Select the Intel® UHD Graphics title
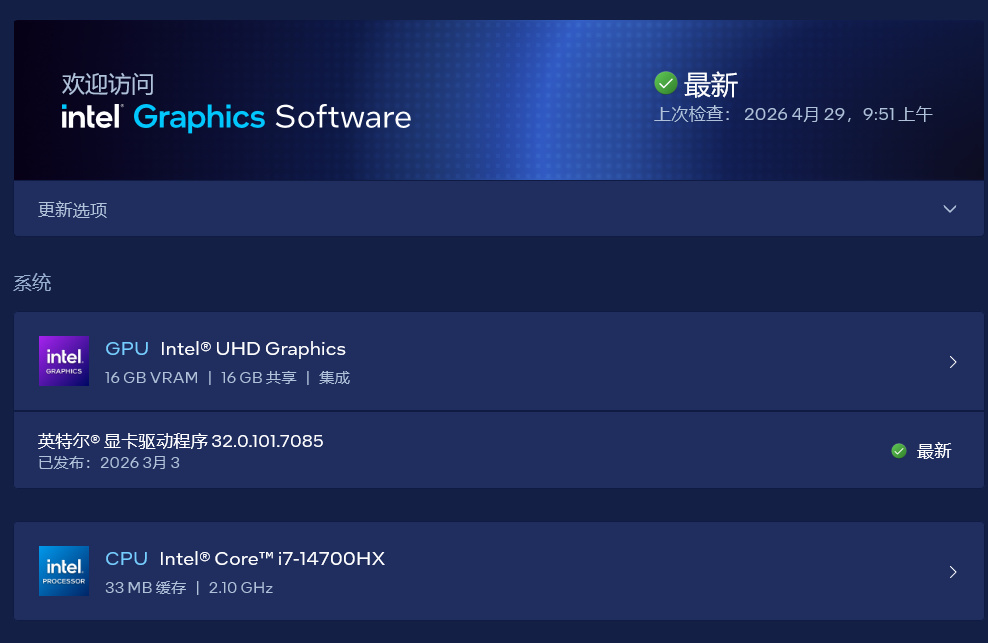This screenshot has width=988, height=643. (253, 349)
